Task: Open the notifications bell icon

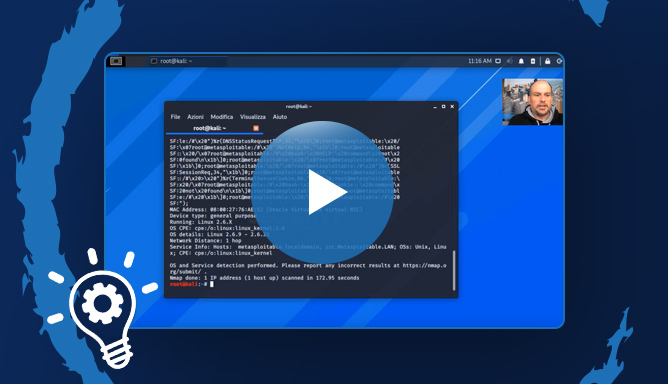Action: [x=521, y=61]
